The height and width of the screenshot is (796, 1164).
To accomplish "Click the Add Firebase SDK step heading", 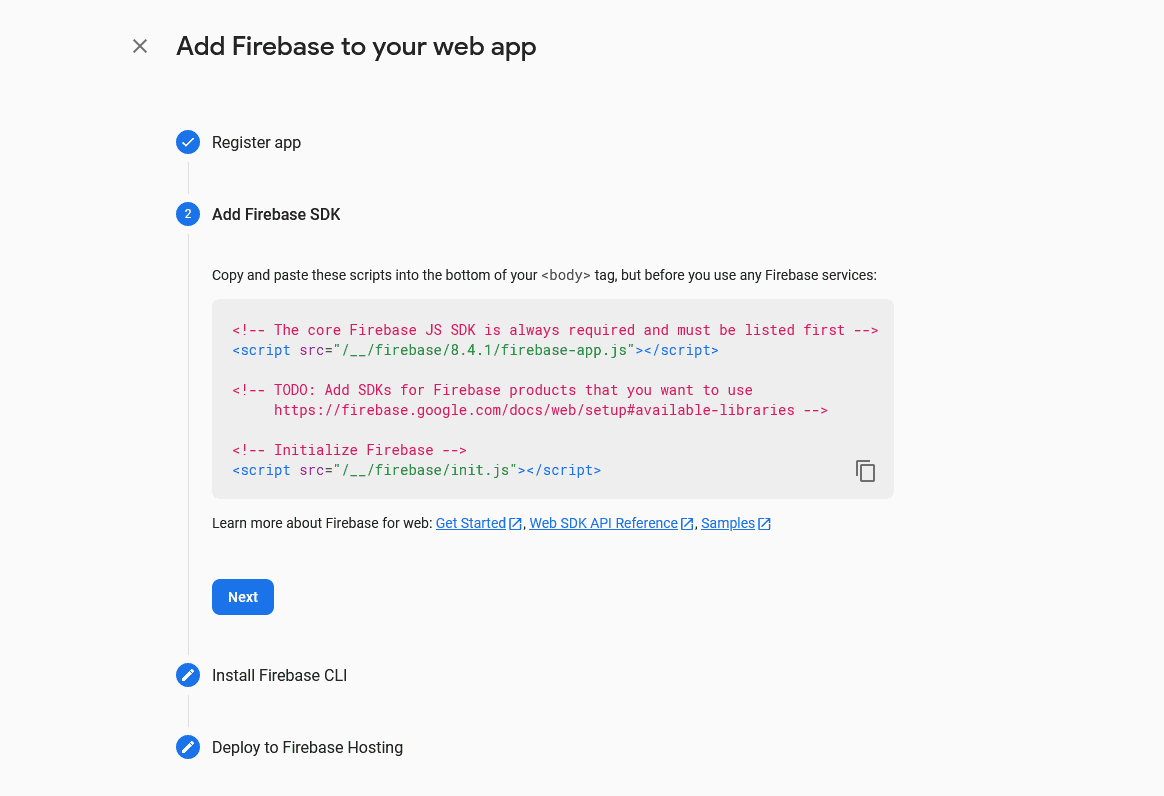I will pos(276,214).
